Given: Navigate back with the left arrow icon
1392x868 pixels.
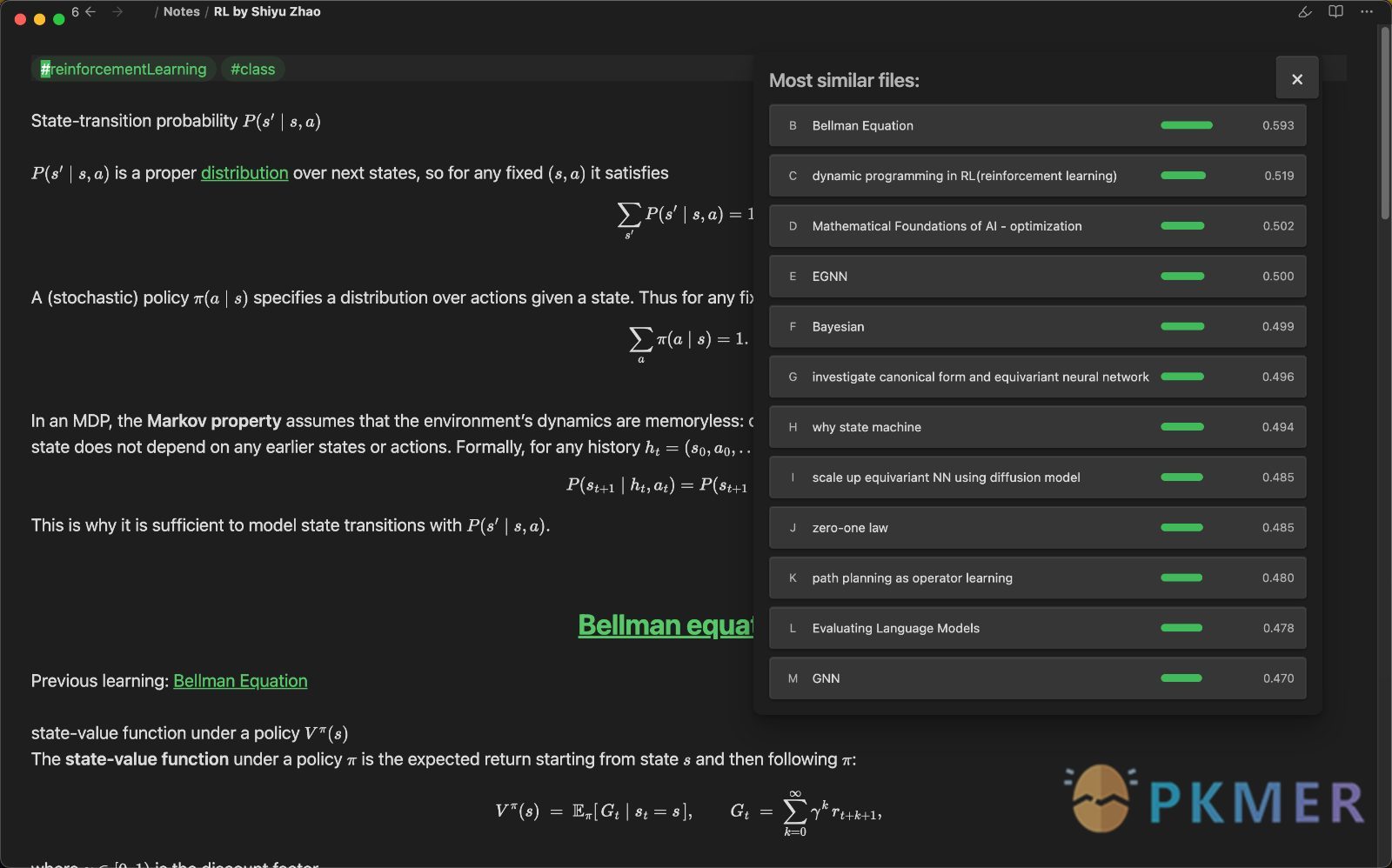Looking at the screenshot, I should click(x=90, y=11).
